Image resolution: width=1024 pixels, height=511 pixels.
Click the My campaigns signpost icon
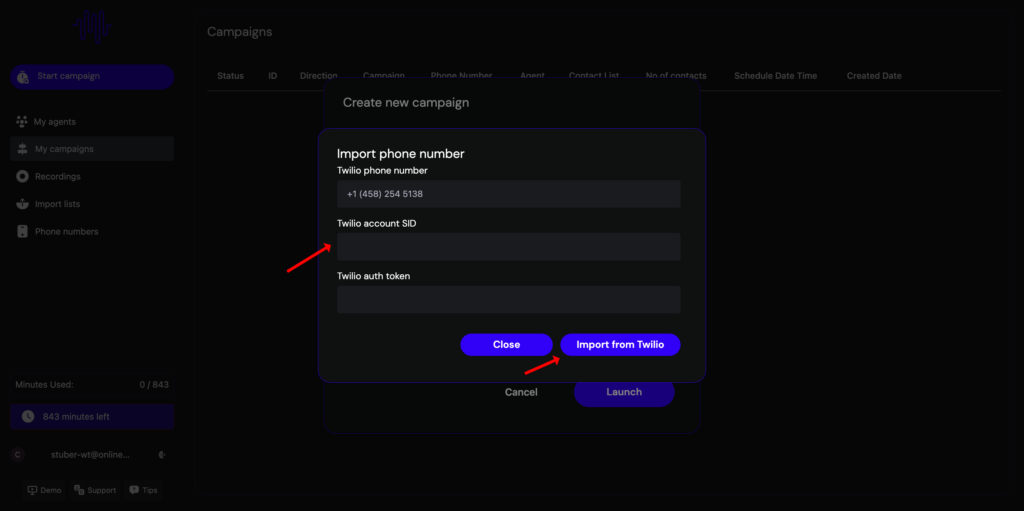click(x=22, y=149)
